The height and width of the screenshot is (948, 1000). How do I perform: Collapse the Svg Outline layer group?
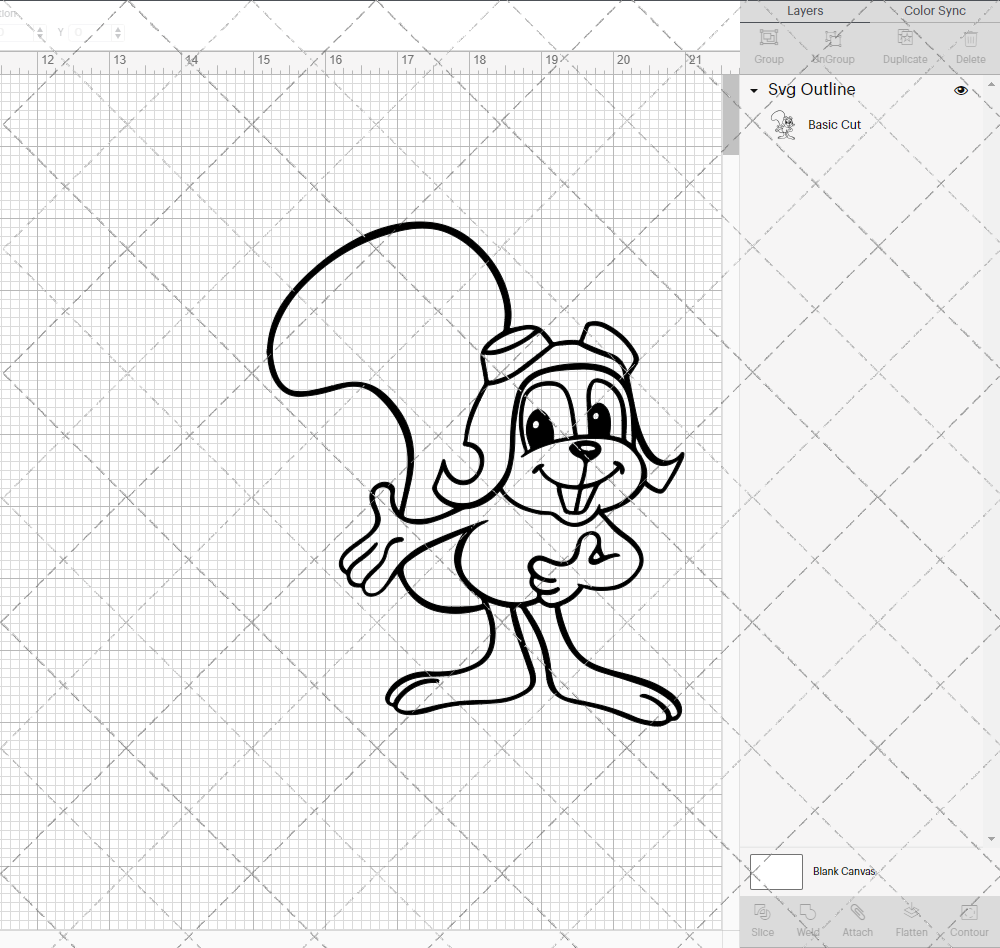[x=754, y=91]
